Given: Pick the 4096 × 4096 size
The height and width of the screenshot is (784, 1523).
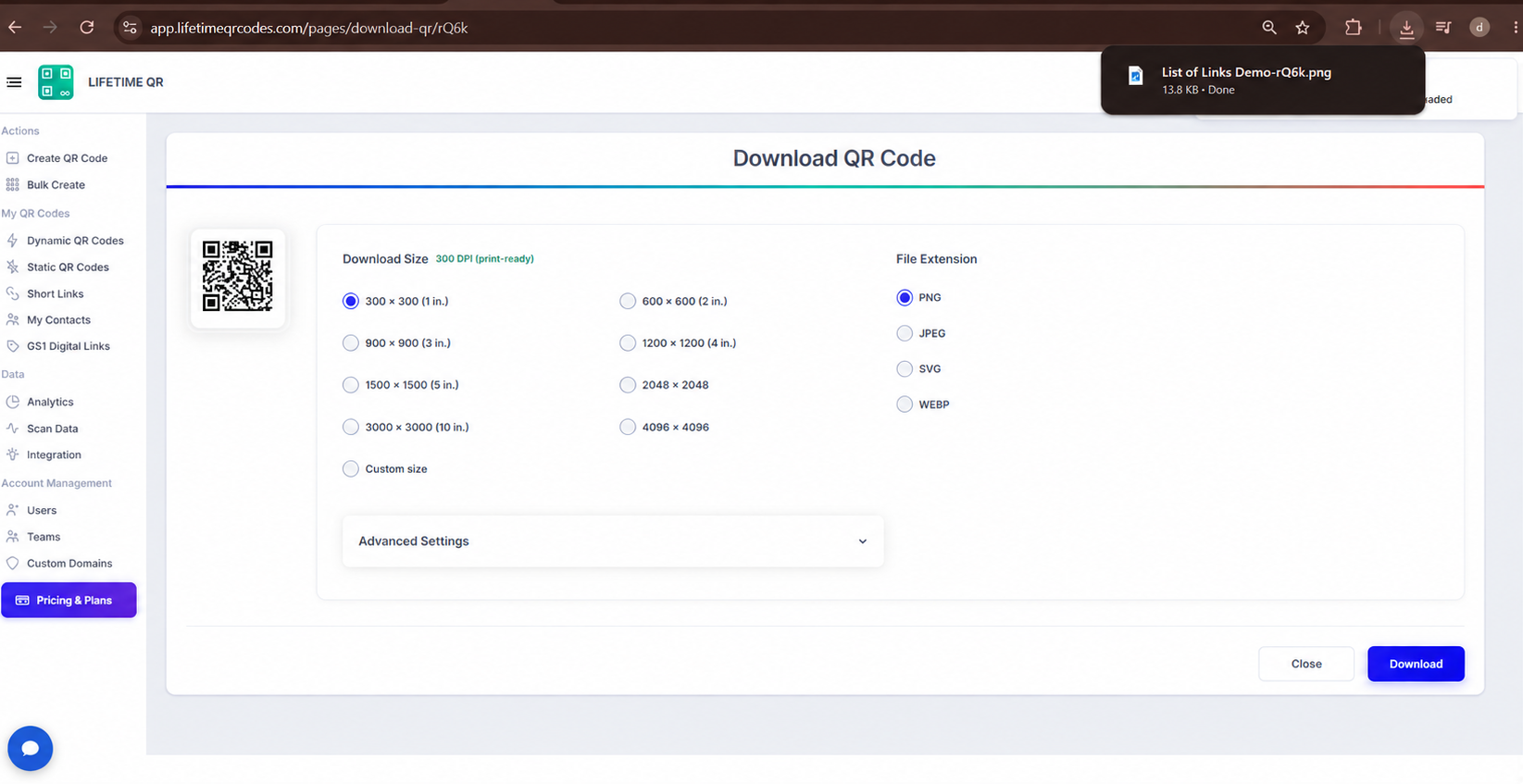Looking at the screenshot, I should [628, 427].
